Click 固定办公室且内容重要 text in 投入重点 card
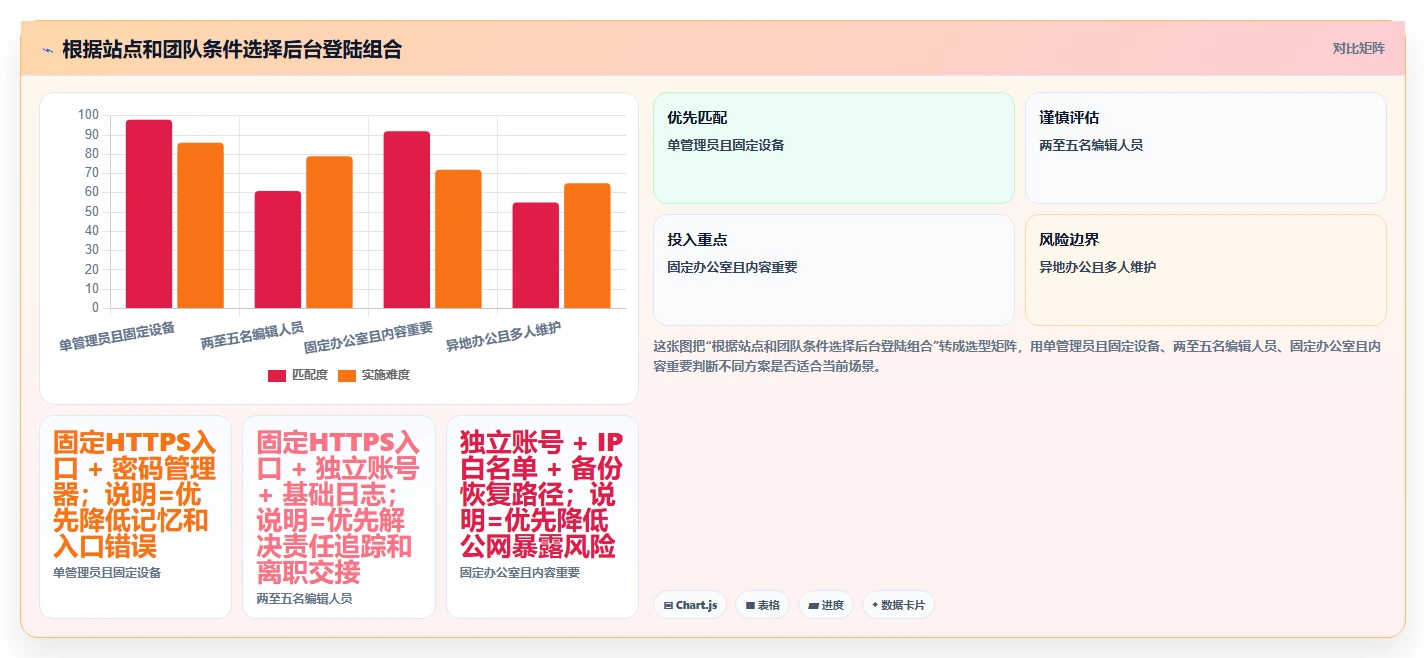 tap(732, 267)
